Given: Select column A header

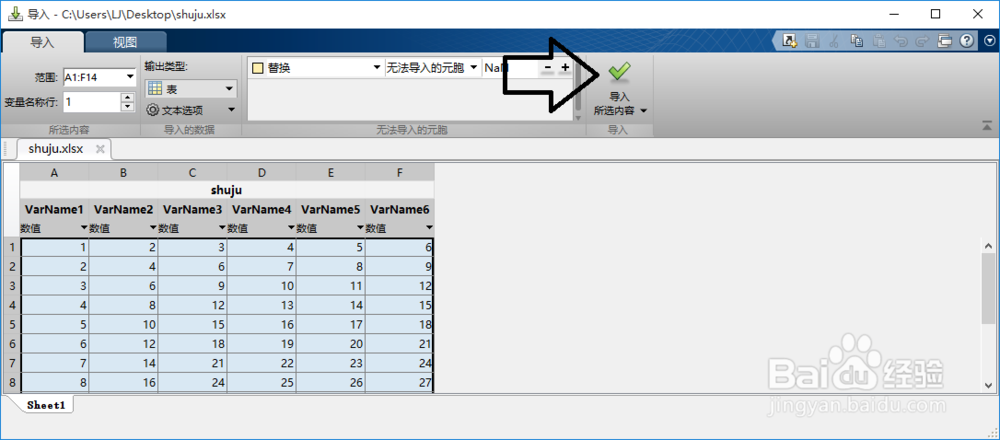Looking at the screenshot, I should [54, 172].
